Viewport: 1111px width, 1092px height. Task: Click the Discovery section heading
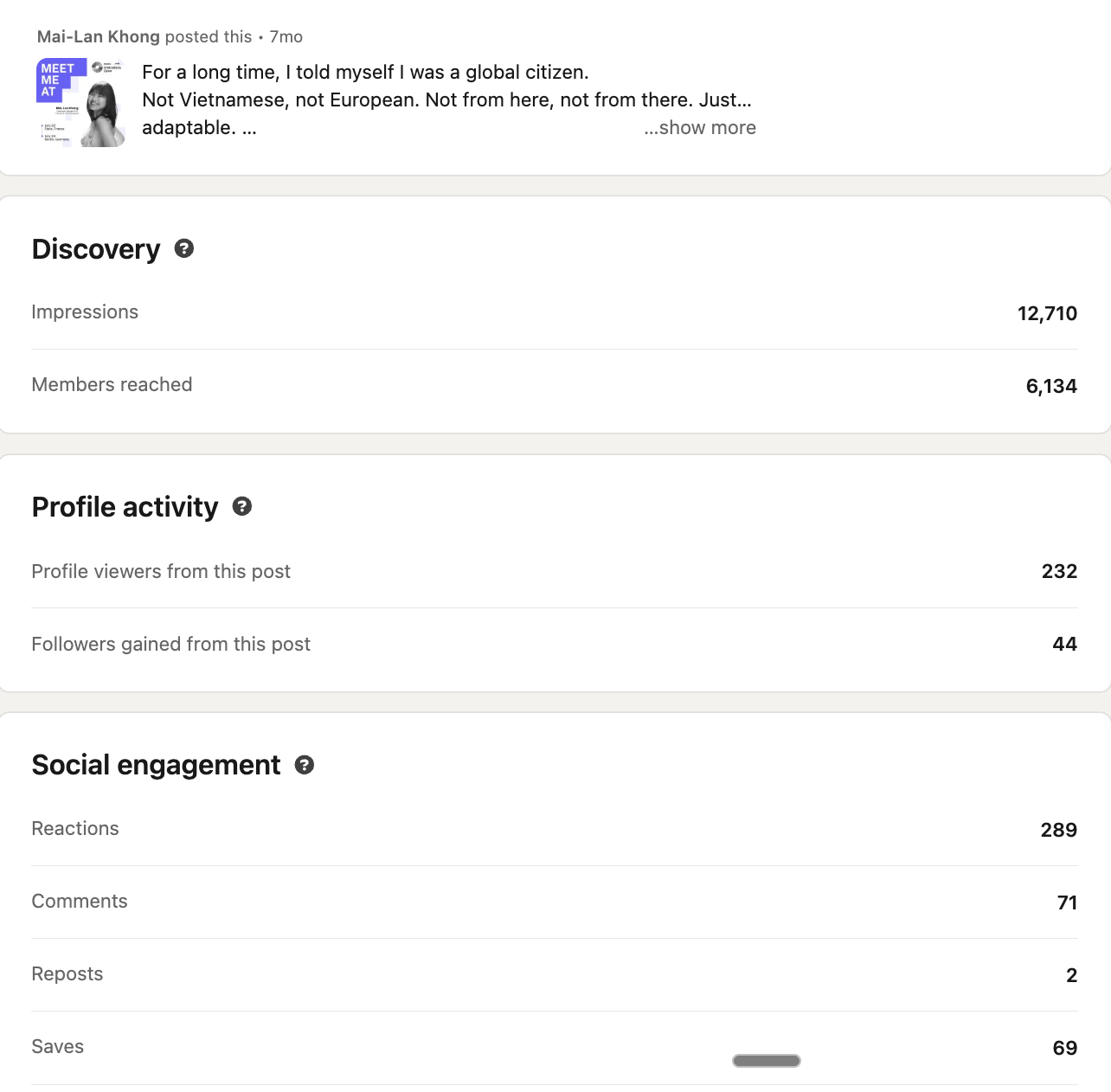coord(95,249)
